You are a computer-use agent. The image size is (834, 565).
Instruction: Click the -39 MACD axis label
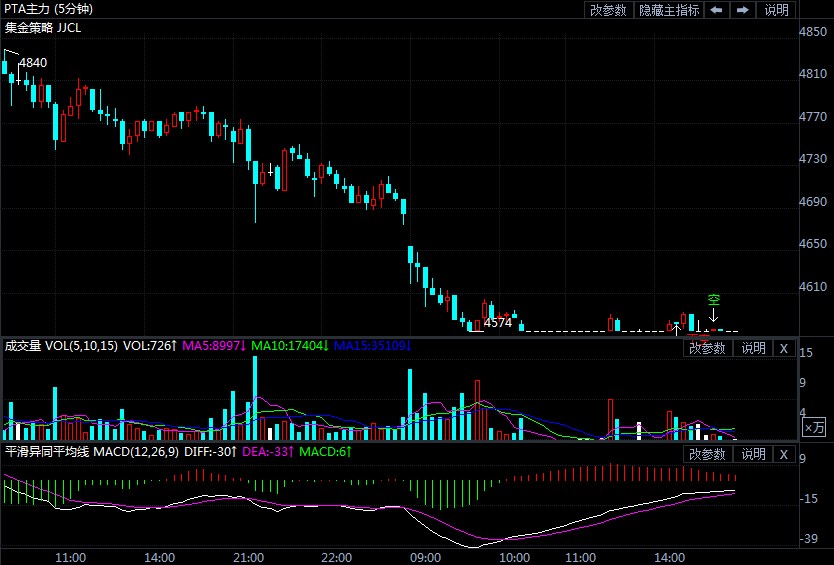[x=808, y=538]
